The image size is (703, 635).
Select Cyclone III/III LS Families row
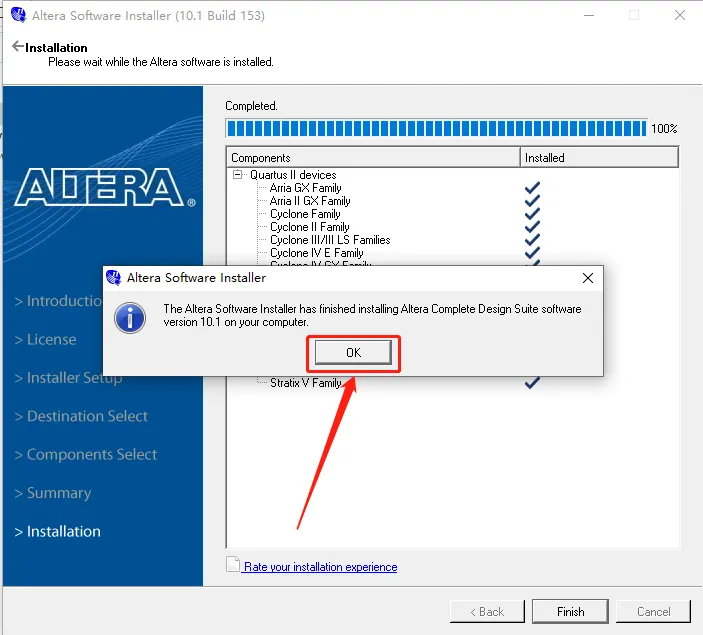click(x=330, y=240)
